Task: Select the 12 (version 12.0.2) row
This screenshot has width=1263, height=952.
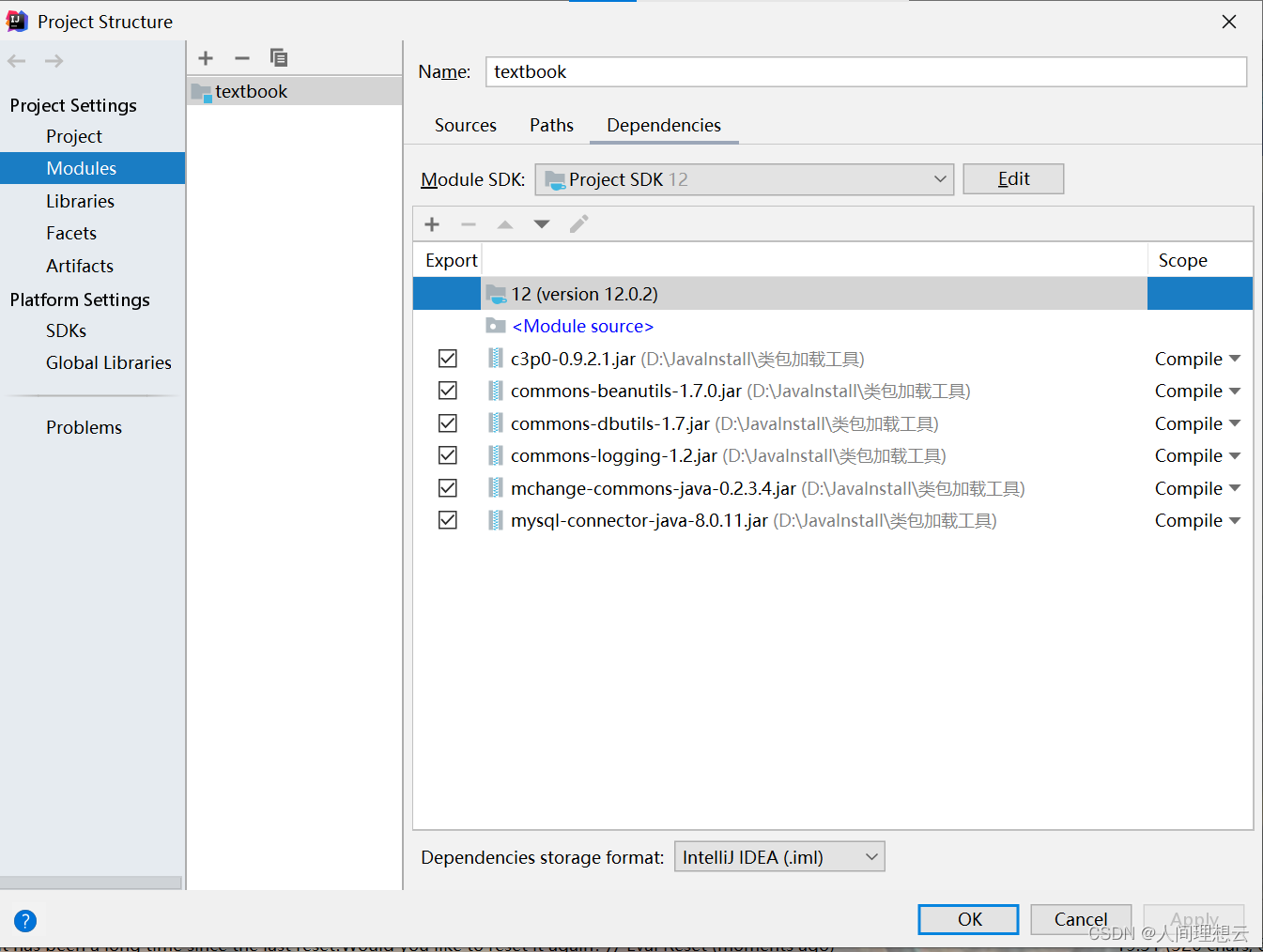Action: (833, 294)
